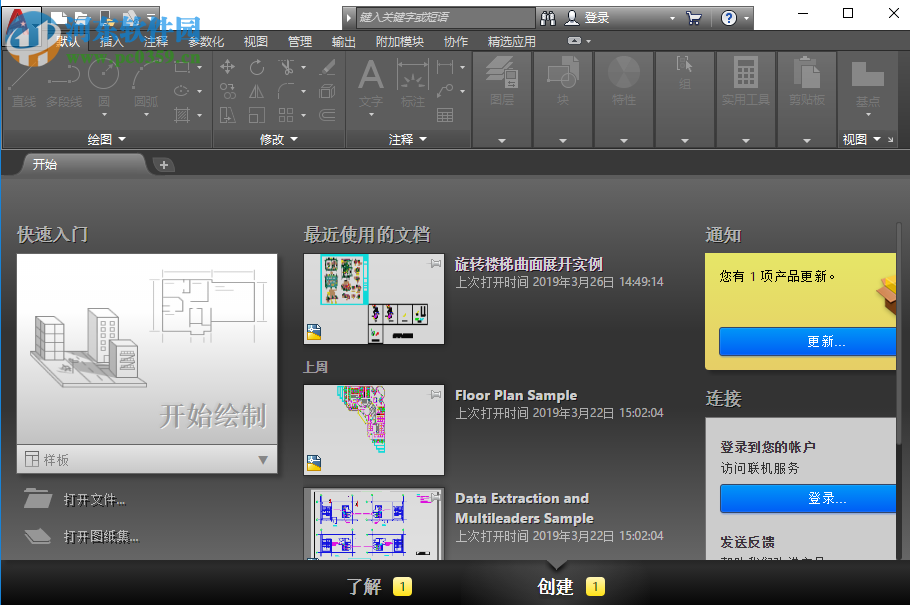
Task: Switch to the 了解 page at bottom
Action: (x=365, y=587)
